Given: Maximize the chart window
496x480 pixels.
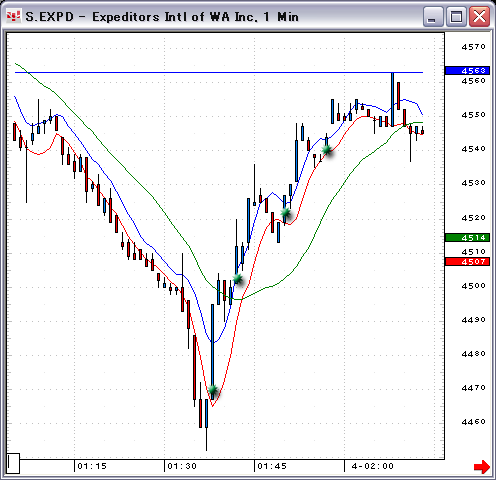Looking at the screenshot, I should (456, 16).
